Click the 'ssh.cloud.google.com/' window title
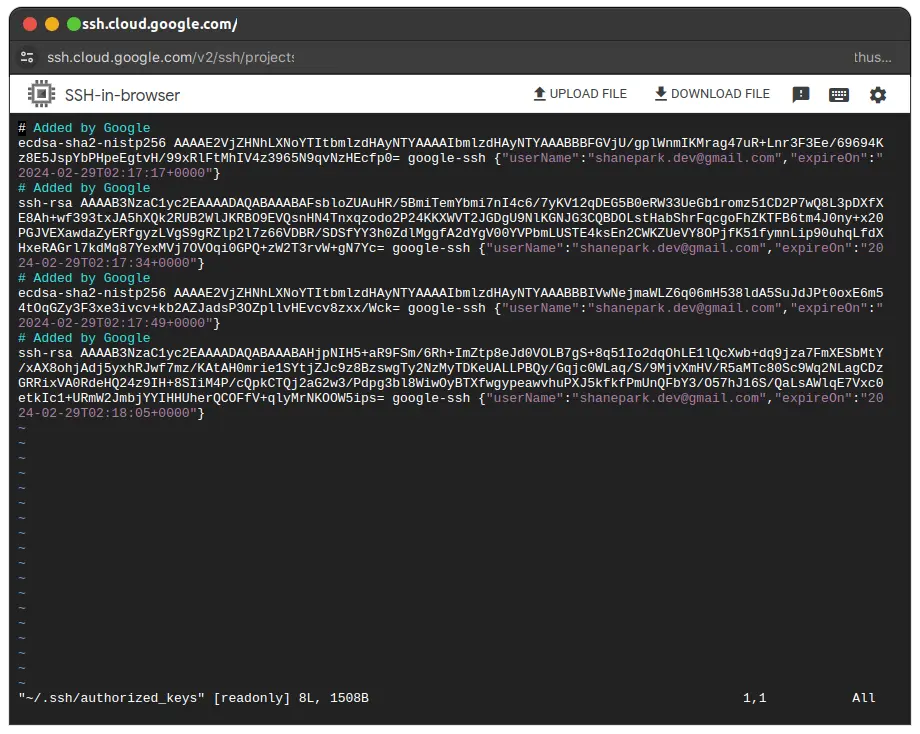The height and width of the screenshot is (734, 920). (x=160, y=24)
